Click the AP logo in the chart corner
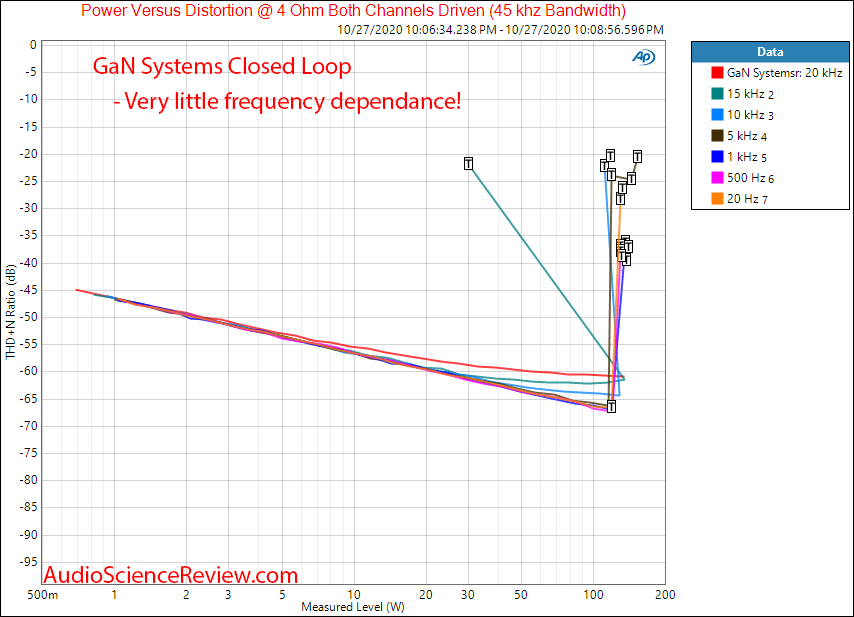The width and height of the screenshot is (854, 617). pos(643,57)
